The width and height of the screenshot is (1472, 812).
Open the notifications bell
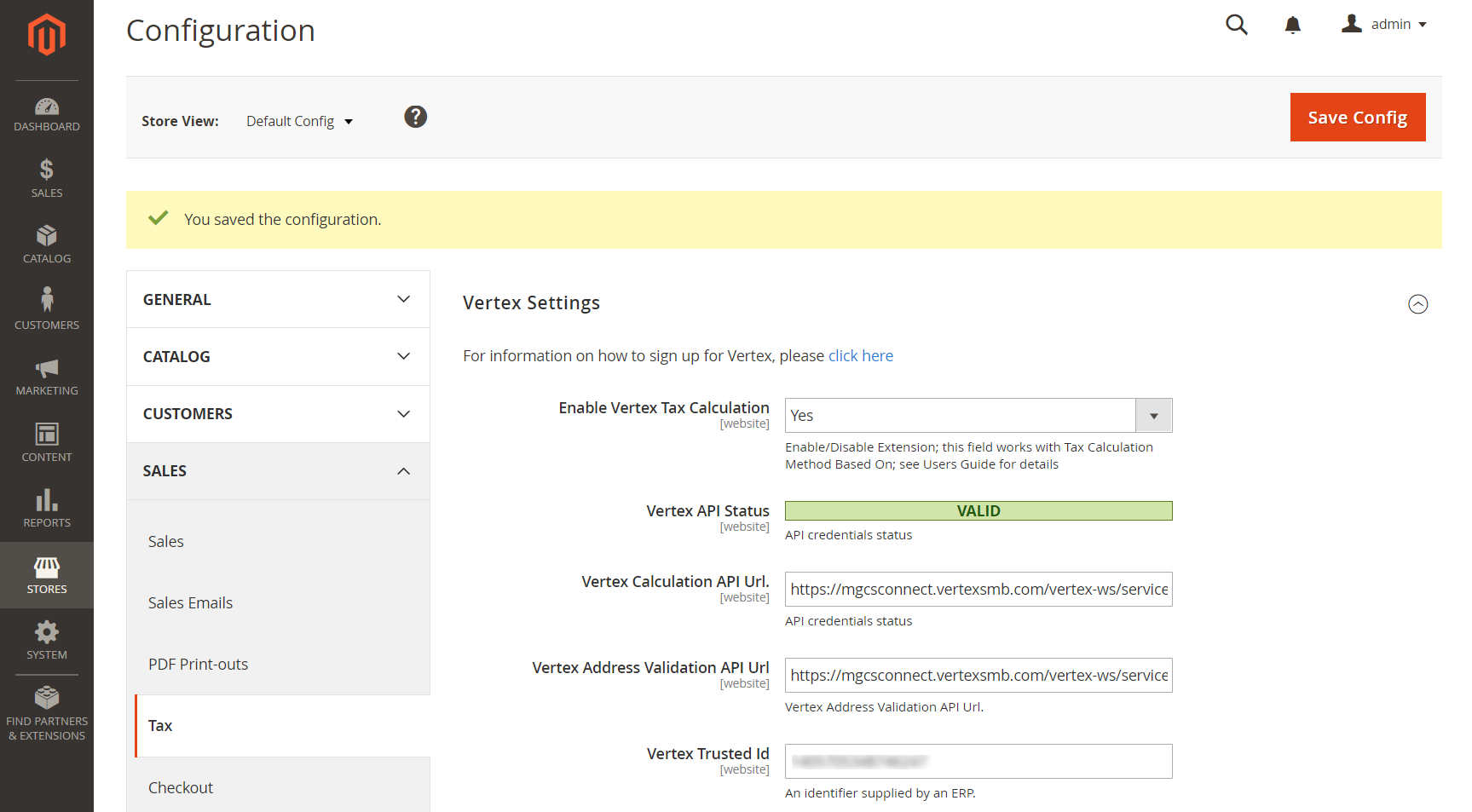pyautogui.click(x=1293, y=25)
